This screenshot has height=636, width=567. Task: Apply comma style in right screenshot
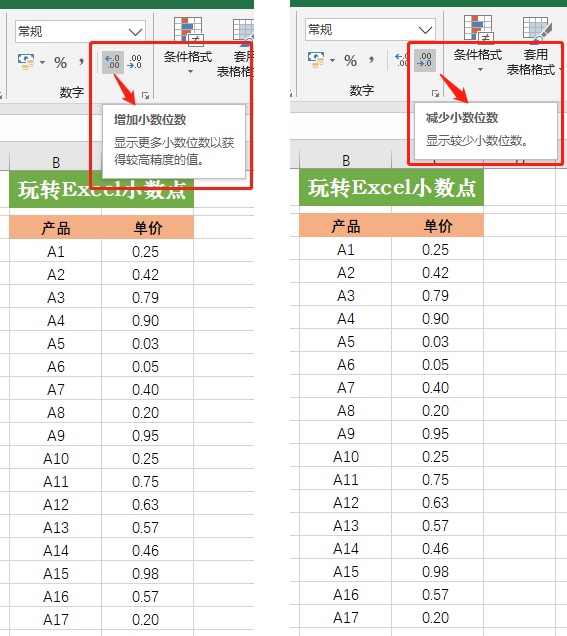tap(372, 60)
